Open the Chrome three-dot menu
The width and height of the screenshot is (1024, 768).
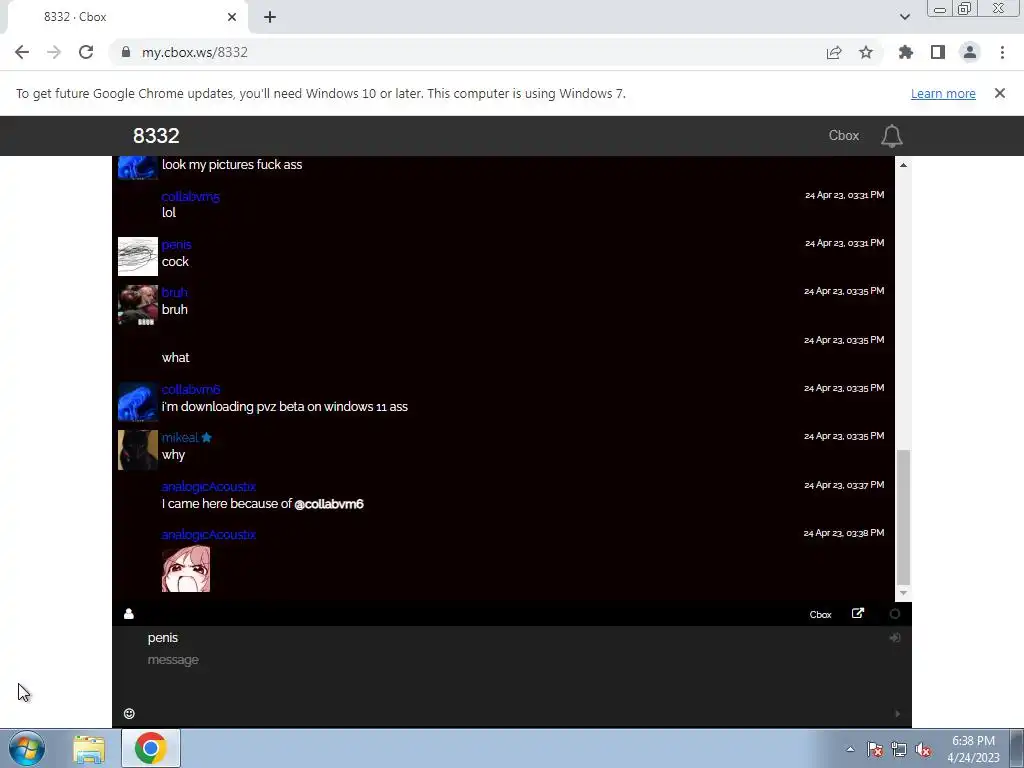tap(1002, 52)
